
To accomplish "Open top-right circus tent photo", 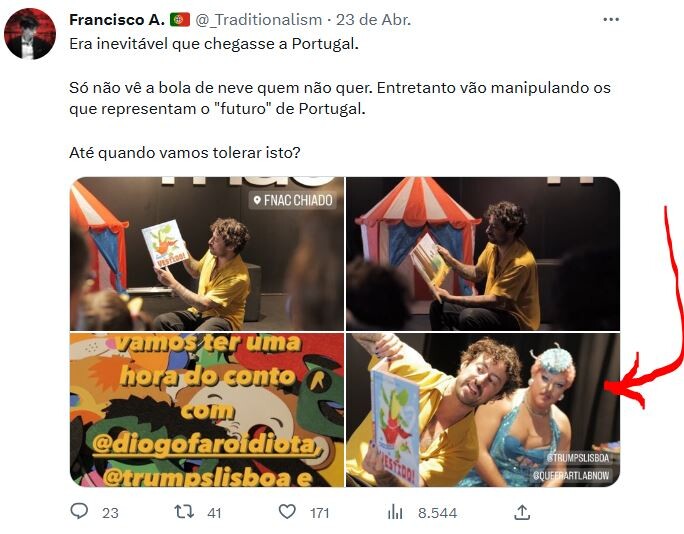I will [483, 254].
